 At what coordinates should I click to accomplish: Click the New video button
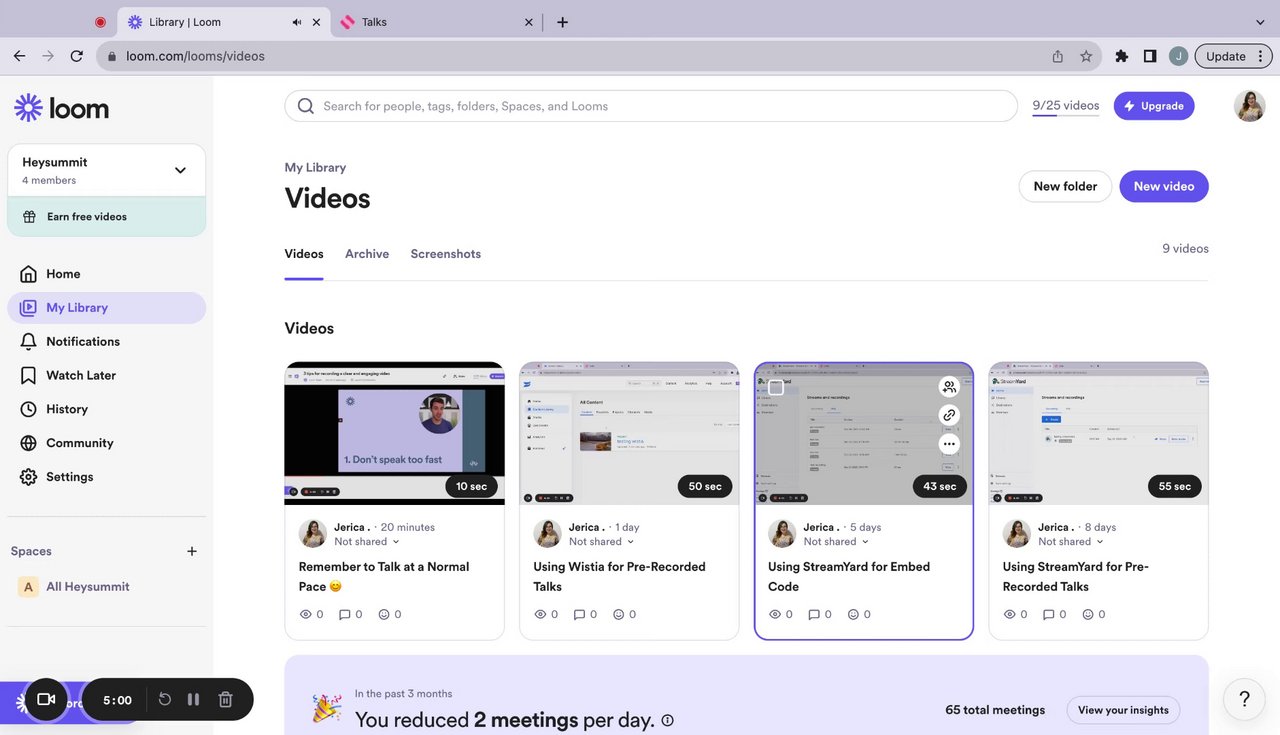[x=1164, y=186]
